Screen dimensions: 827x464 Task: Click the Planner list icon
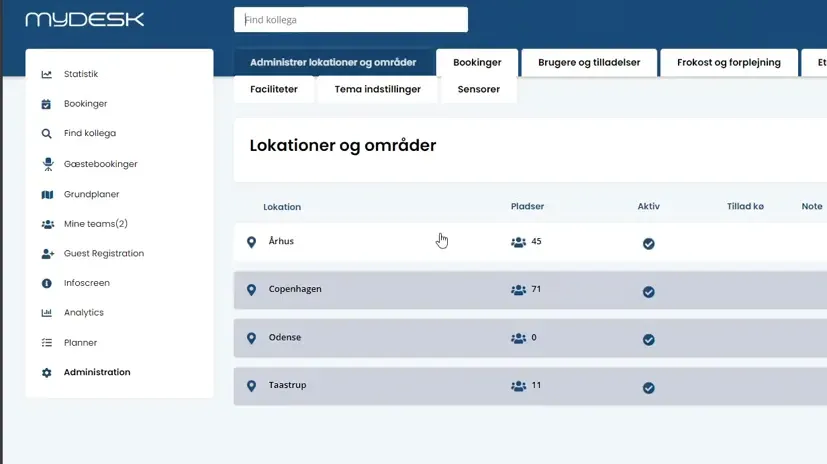tap(46, 343)
